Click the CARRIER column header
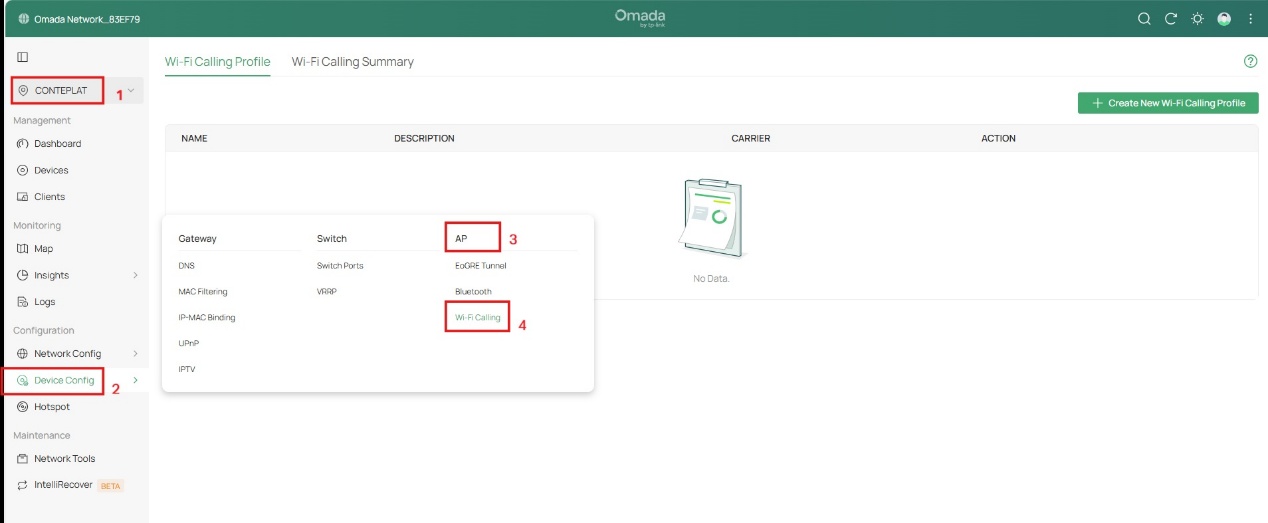Viewport: 1268px width, 523px height. [751, 139]
